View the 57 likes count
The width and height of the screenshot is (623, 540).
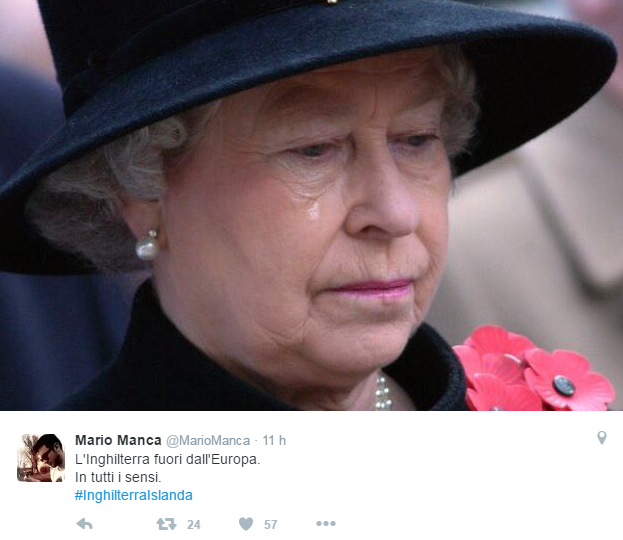point(271,525)
